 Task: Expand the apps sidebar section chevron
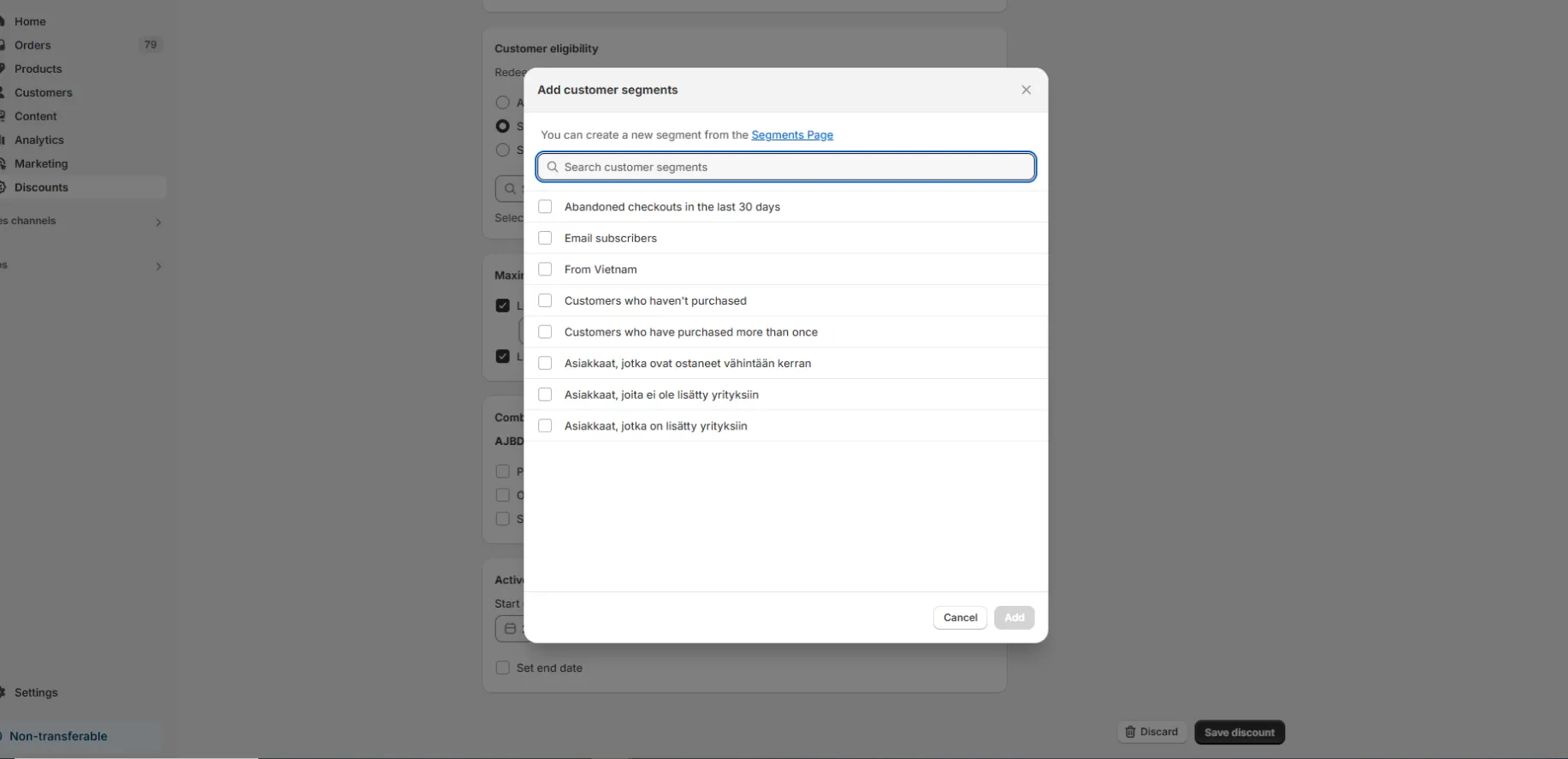(158, 266)
